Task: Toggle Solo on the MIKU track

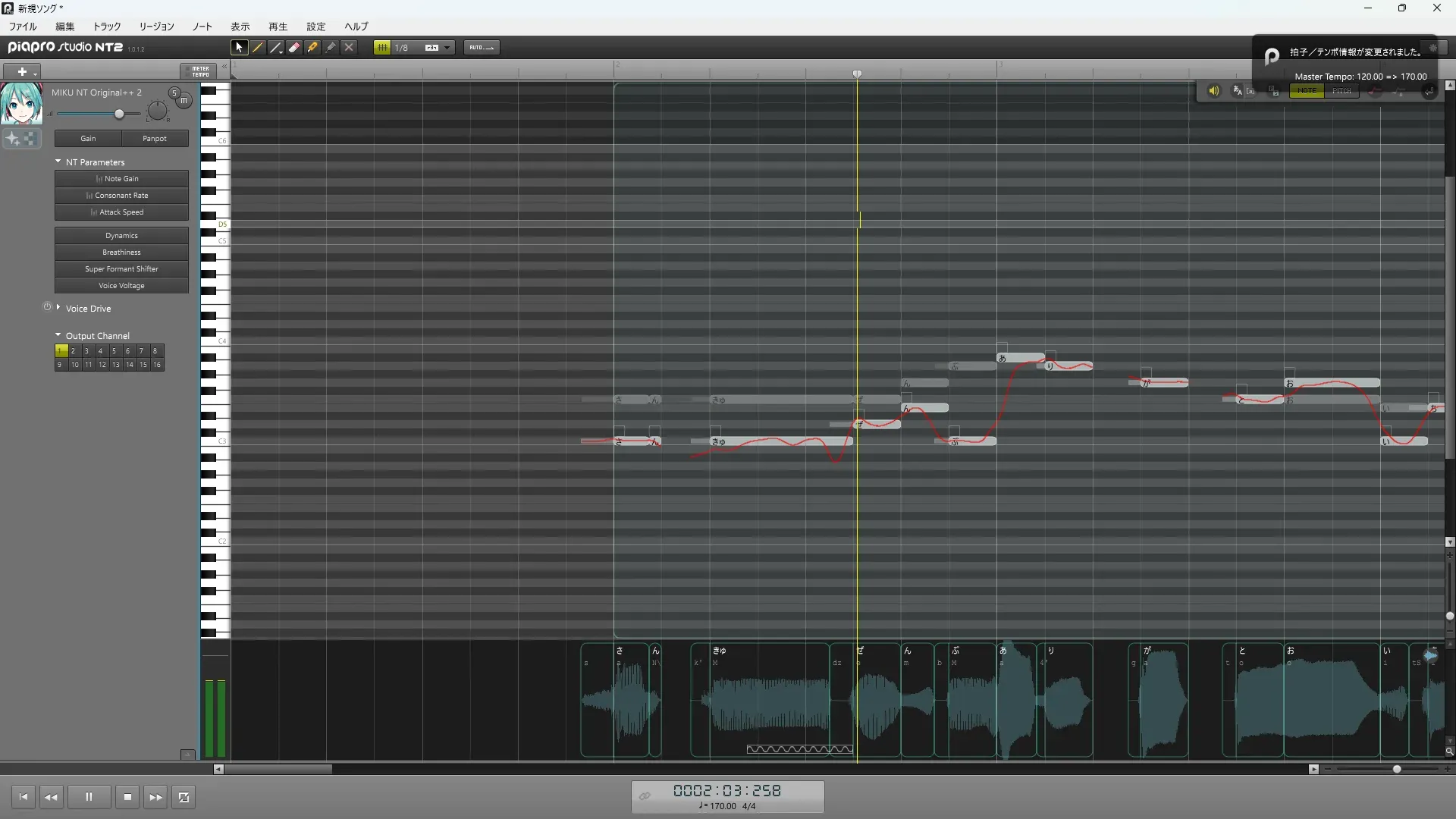Action: (174, 93)
